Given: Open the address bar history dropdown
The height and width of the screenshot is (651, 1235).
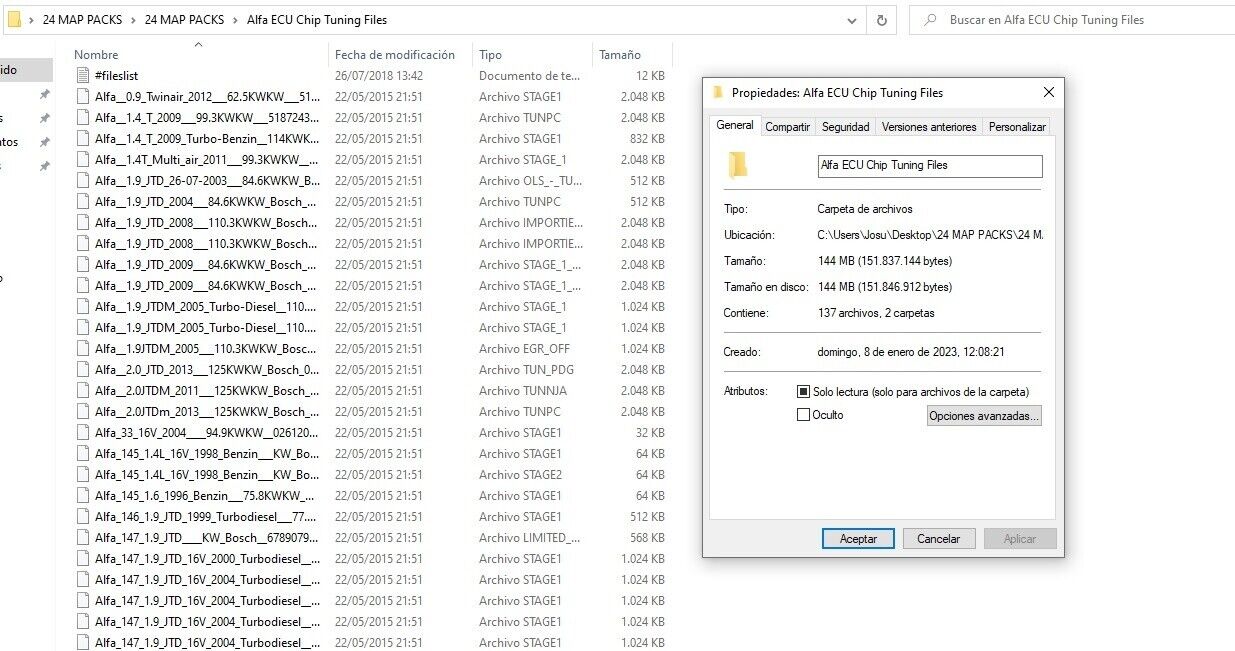Looking at the screenshot, I should 851,20.
